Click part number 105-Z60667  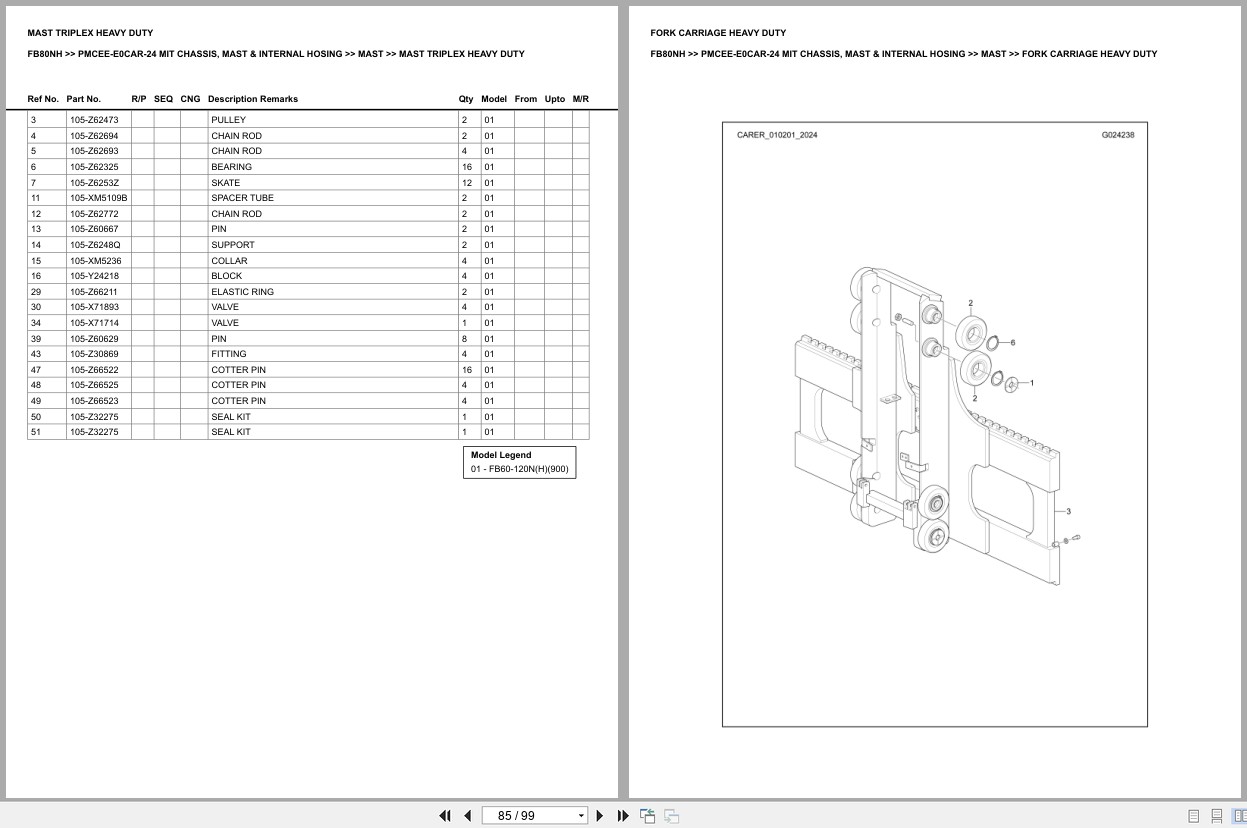point(94,229)
